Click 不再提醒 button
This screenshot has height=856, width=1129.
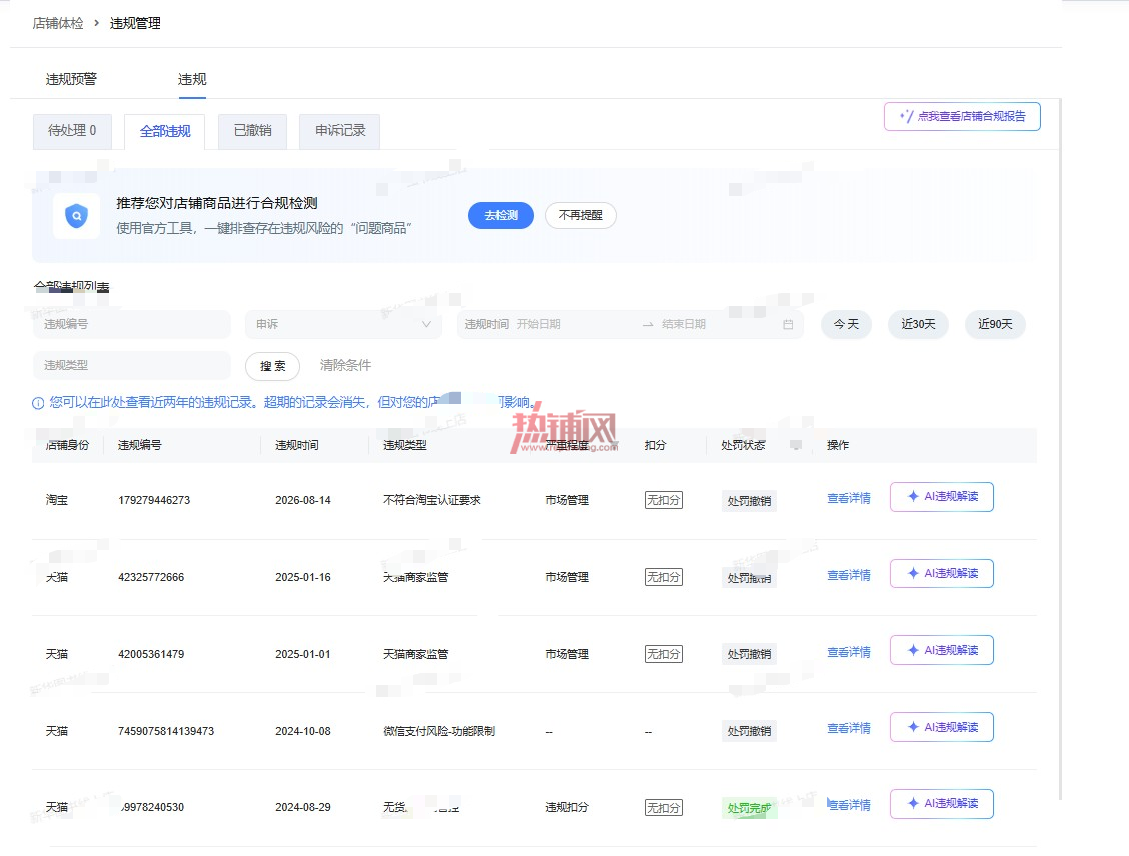pos(580,215)
